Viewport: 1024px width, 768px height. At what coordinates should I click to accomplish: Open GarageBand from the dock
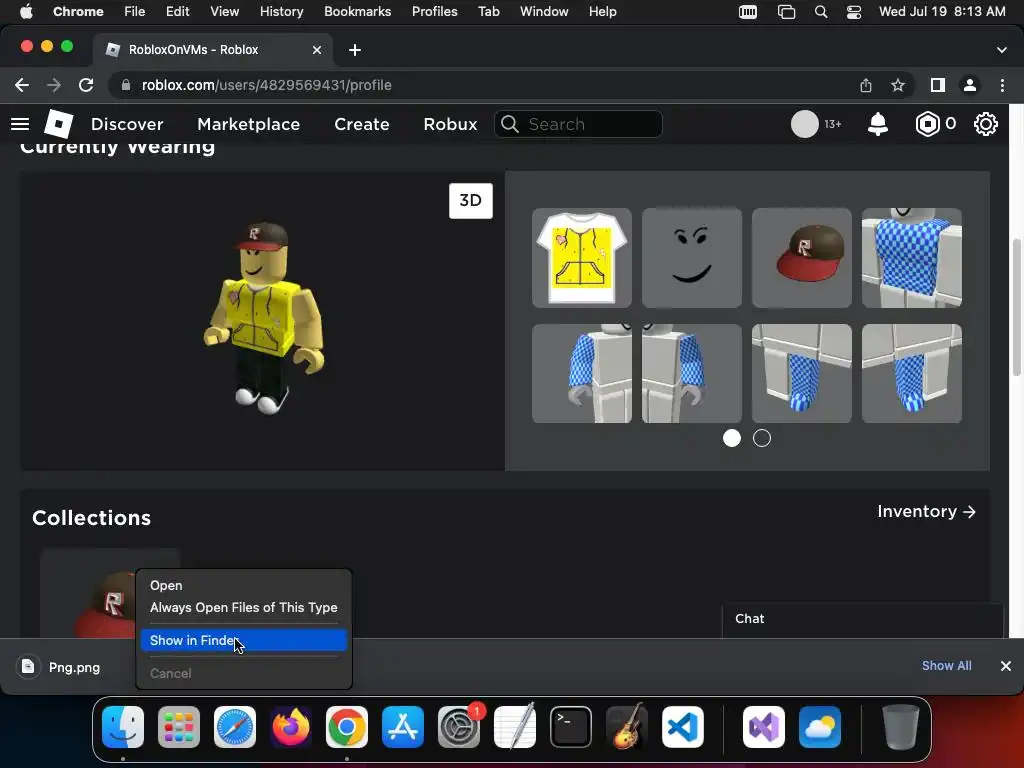(627, 727)
